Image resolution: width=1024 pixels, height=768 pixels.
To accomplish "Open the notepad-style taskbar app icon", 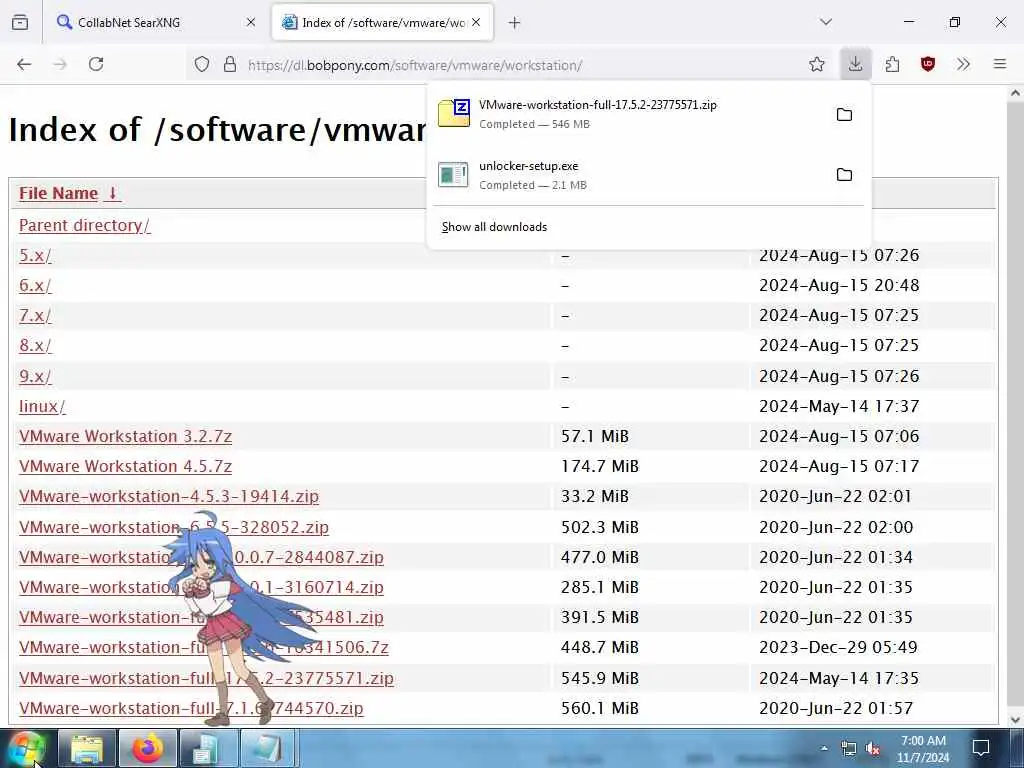I will [x=268, y=748].
